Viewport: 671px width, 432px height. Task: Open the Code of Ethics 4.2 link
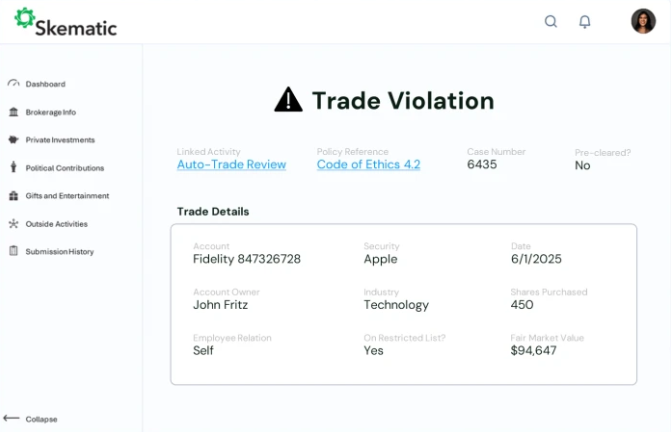pos(368,165)
